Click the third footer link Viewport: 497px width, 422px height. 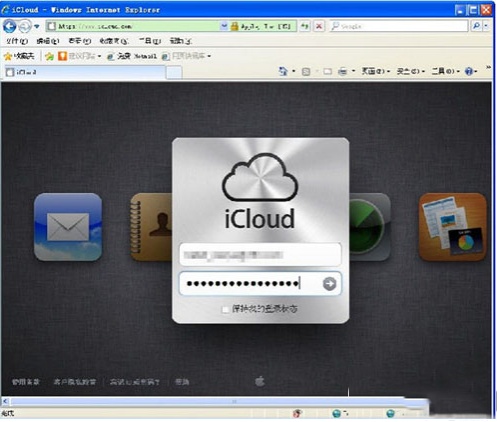[x=135, y=382]
